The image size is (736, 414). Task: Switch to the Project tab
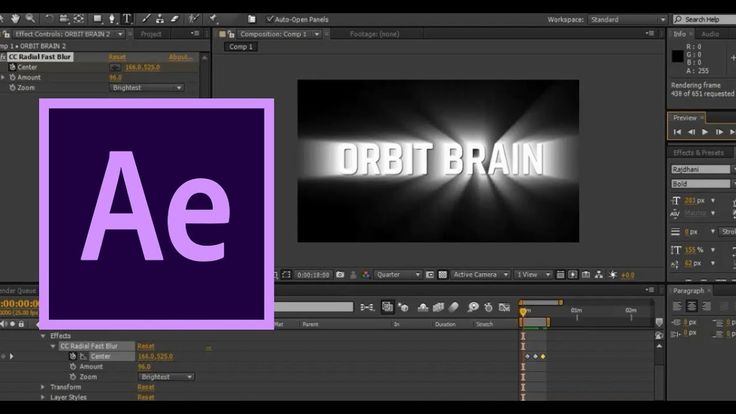151,34
